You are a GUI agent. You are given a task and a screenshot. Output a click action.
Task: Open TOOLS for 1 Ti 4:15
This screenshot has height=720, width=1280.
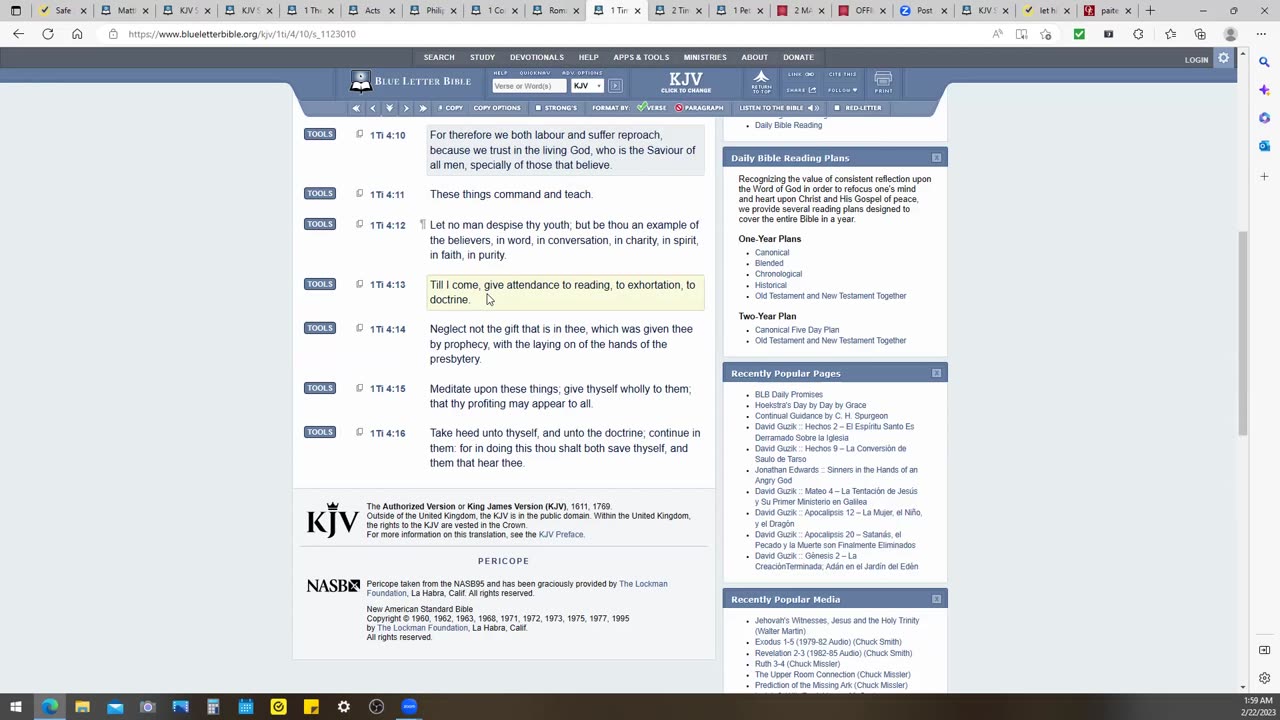pos(320,388)
